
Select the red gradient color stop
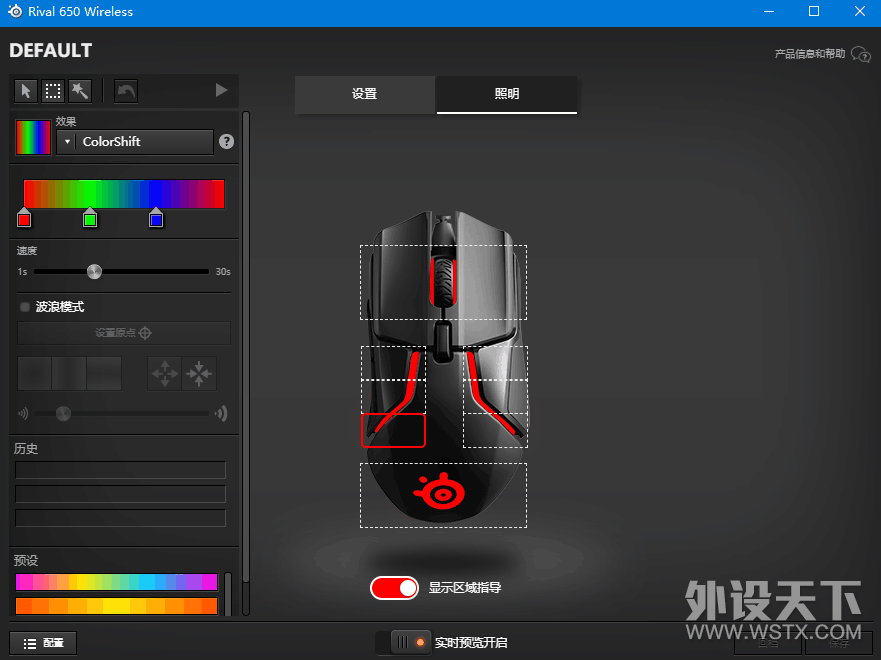click(x=24, y=218)
